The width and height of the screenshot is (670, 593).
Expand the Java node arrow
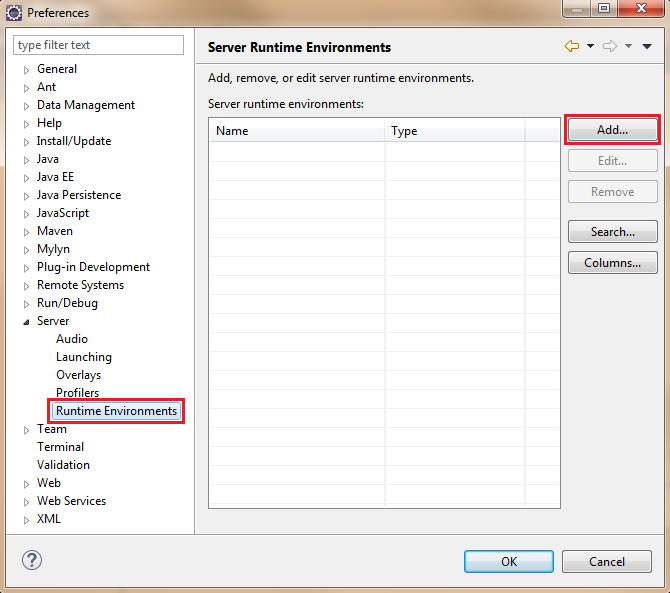26,160
